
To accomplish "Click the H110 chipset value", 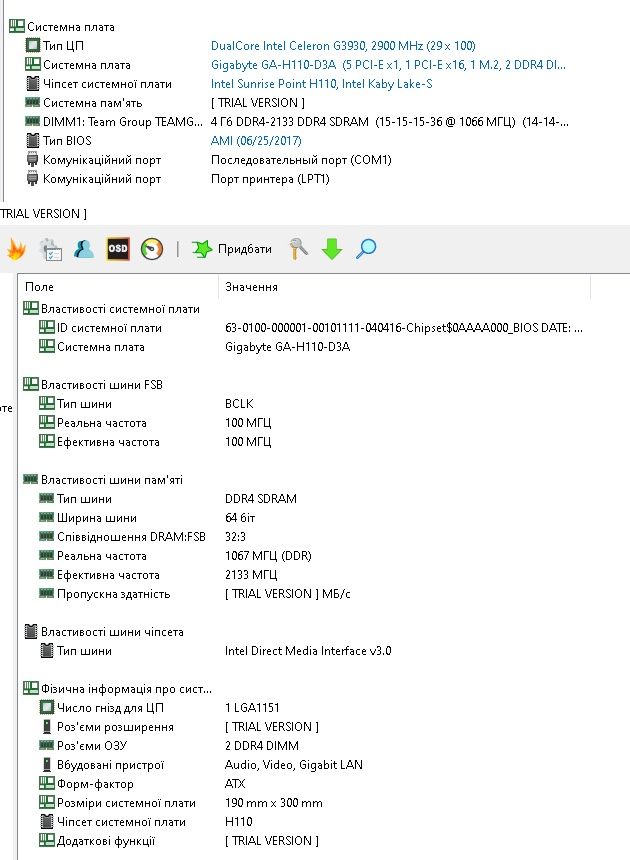I will [239, 822].
